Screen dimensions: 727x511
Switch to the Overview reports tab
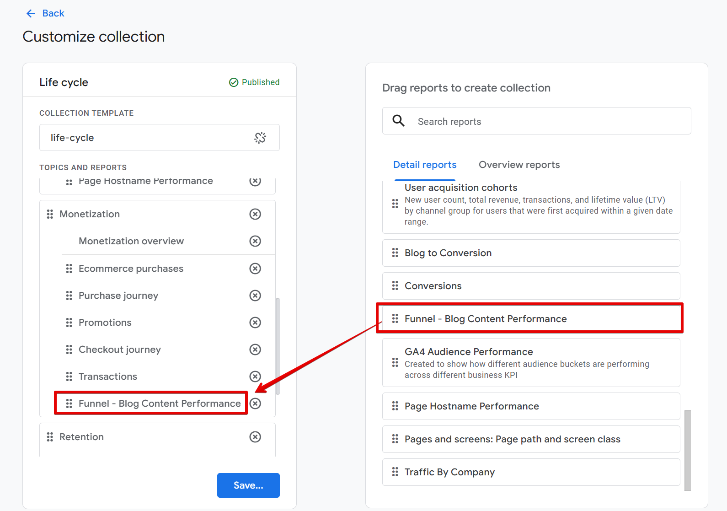click(x=519, y=165)
